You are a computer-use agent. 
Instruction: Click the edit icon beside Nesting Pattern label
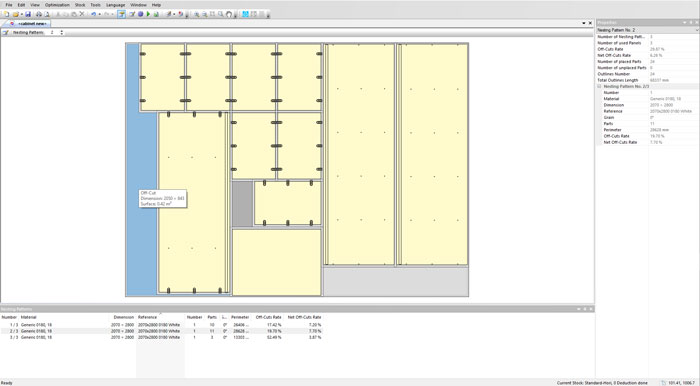pos(5,33)
